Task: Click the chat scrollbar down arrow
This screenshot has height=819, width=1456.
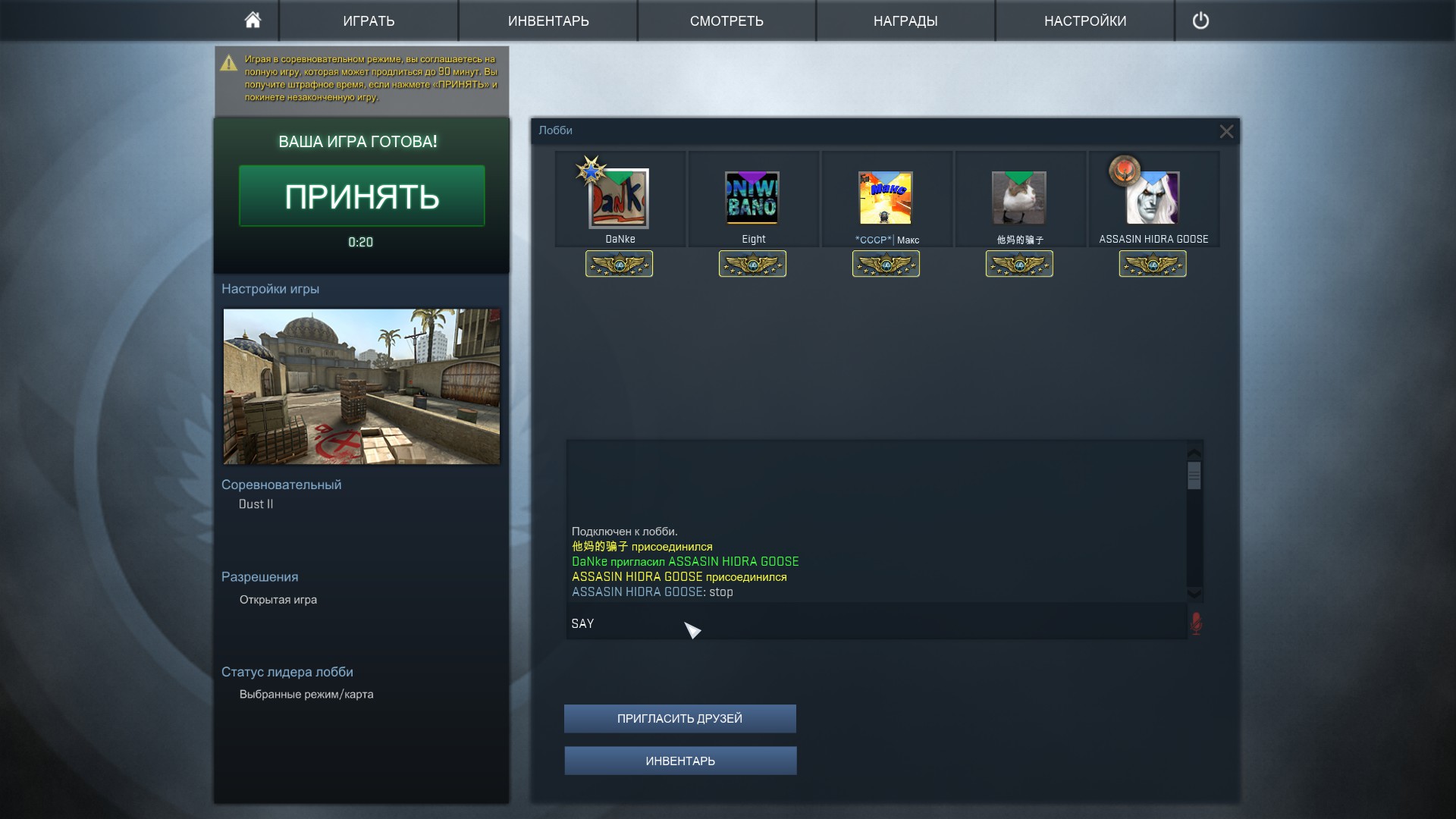Action: click(1194, 594)
